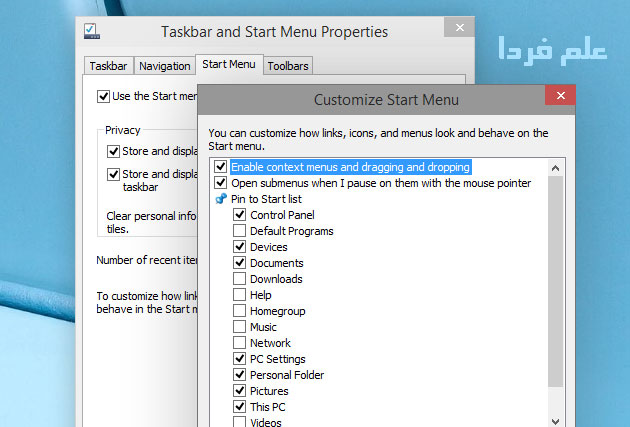The height and width of the screenshot is (427, 630).
Task: Enable the Homegroup checkbox
Action: [x=240, y=311]
